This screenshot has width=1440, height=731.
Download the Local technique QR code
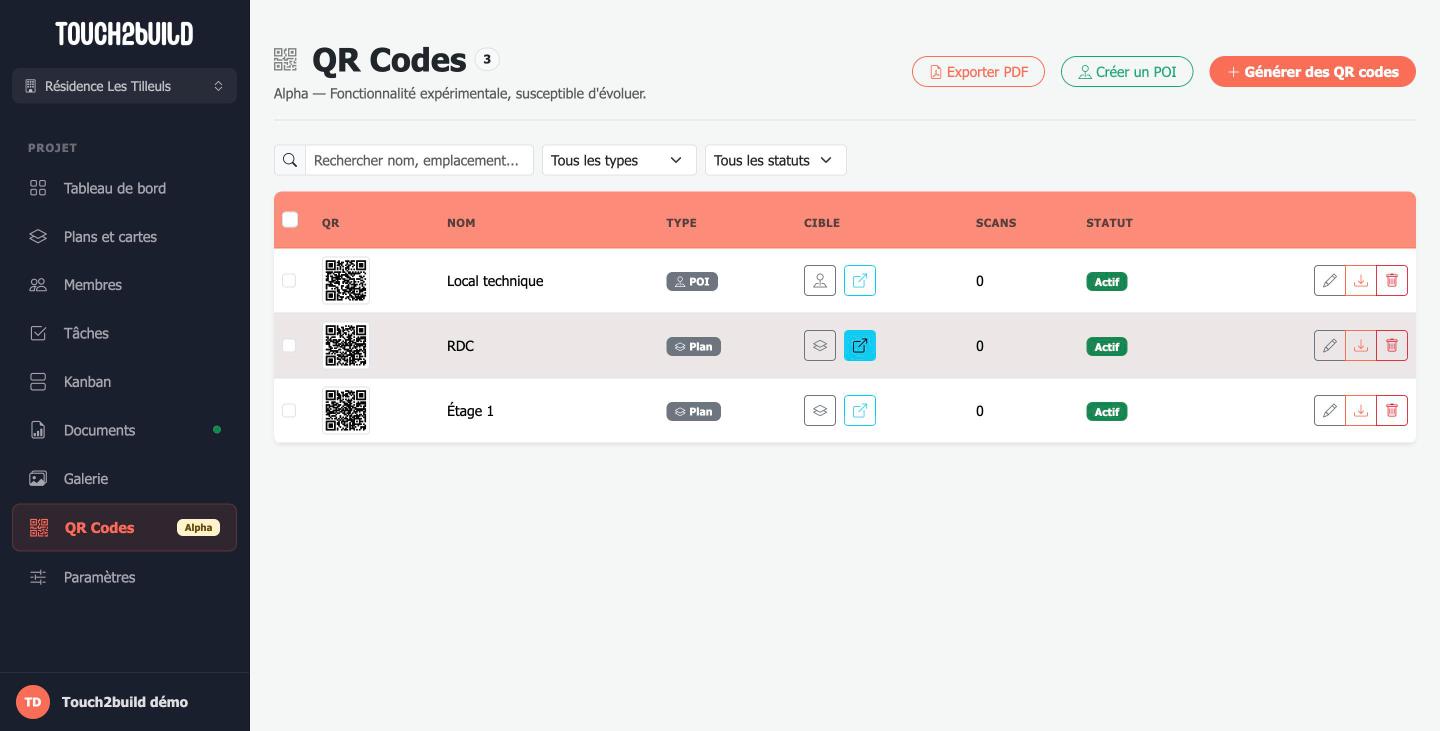click(1360, 281)
